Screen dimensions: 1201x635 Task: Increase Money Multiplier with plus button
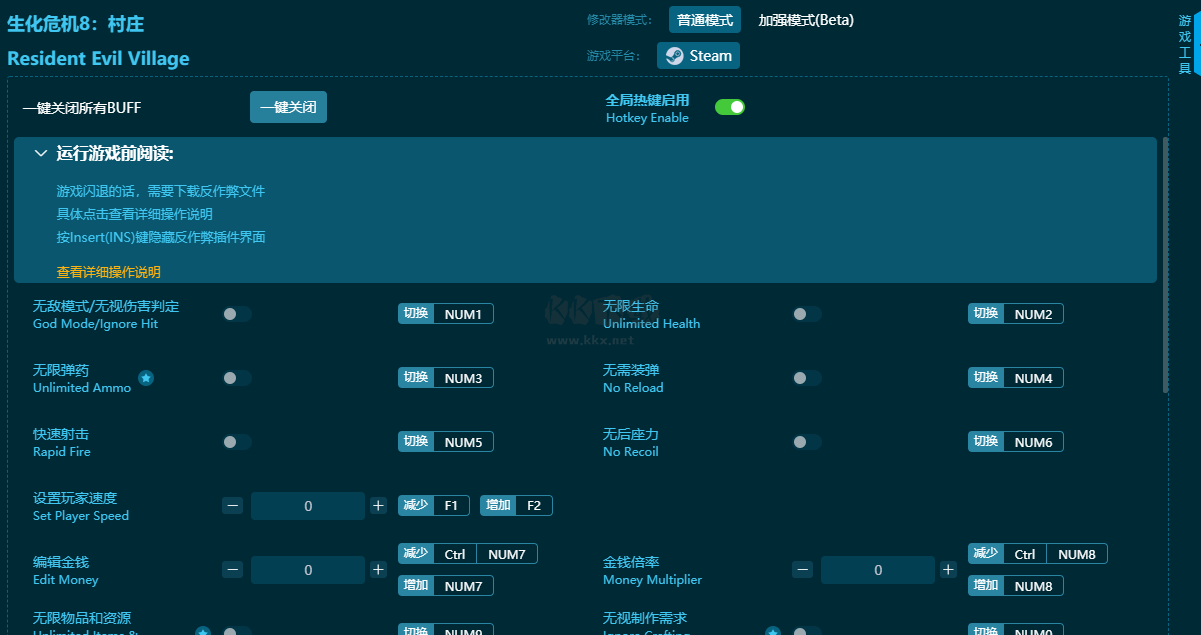(x=948, y=570)
